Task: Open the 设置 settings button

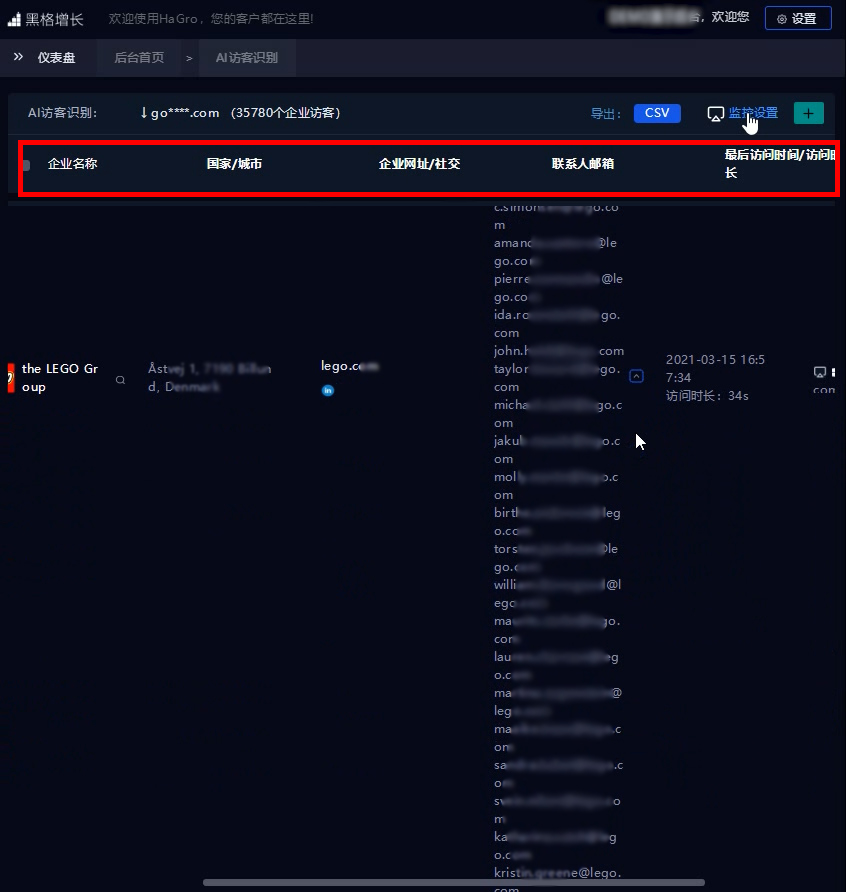Action: (797, 18)
